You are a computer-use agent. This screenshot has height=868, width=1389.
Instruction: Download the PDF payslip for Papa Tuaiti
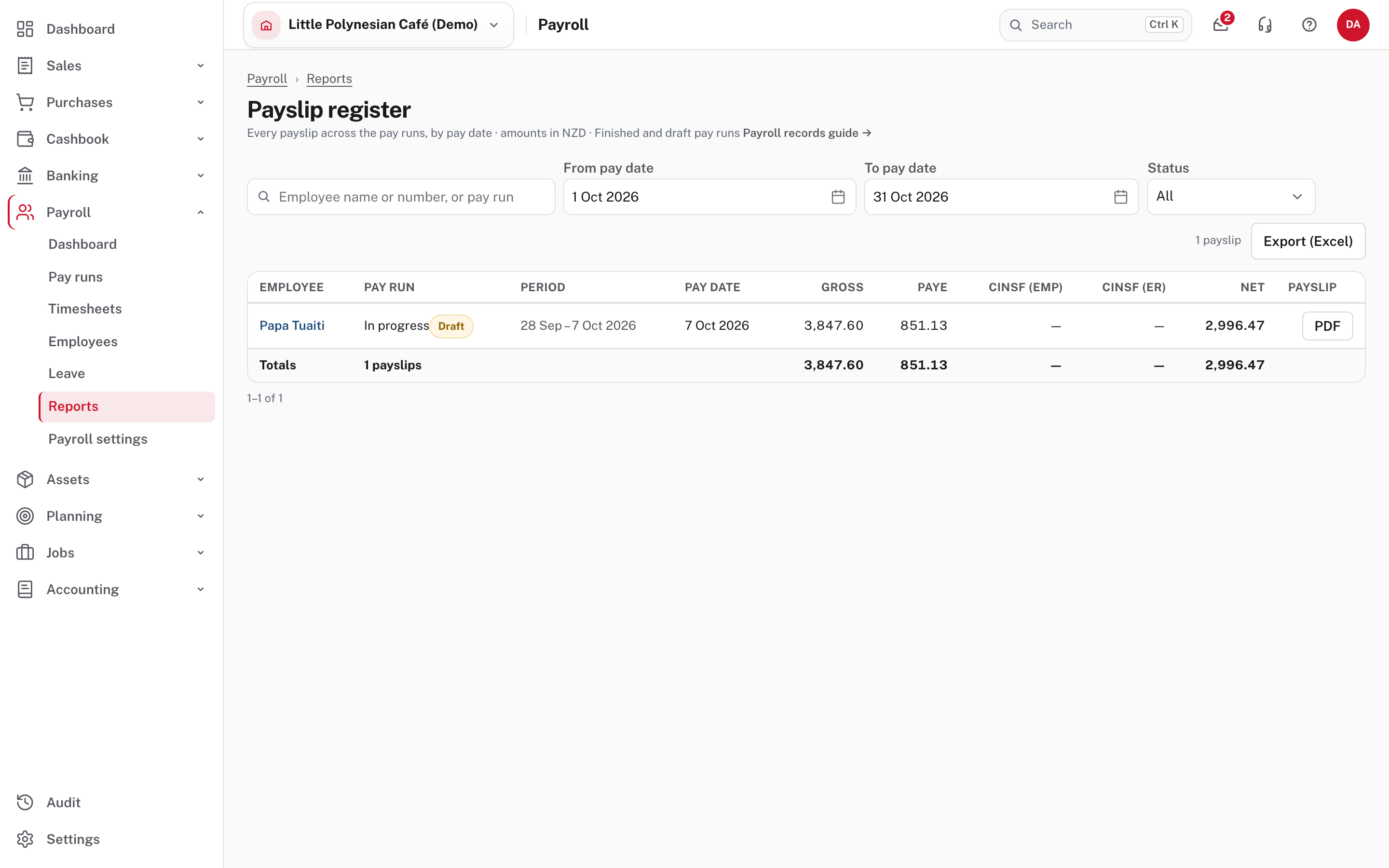(1327, 326)
